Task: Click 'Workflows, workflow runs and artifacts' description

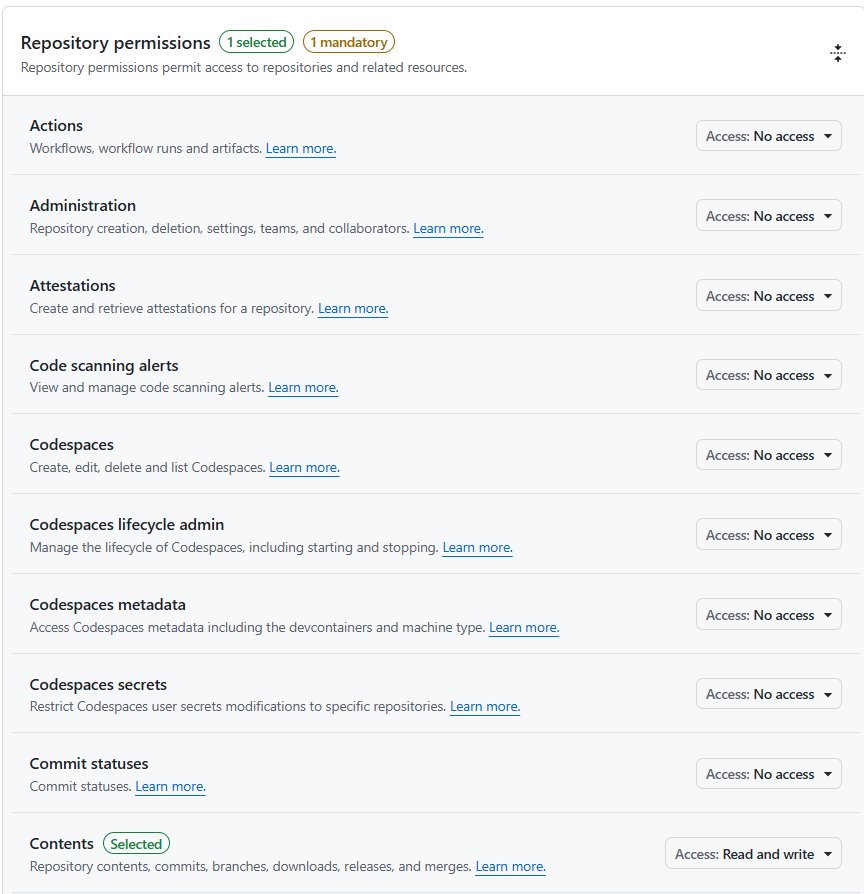Action: tap(145, 148)
